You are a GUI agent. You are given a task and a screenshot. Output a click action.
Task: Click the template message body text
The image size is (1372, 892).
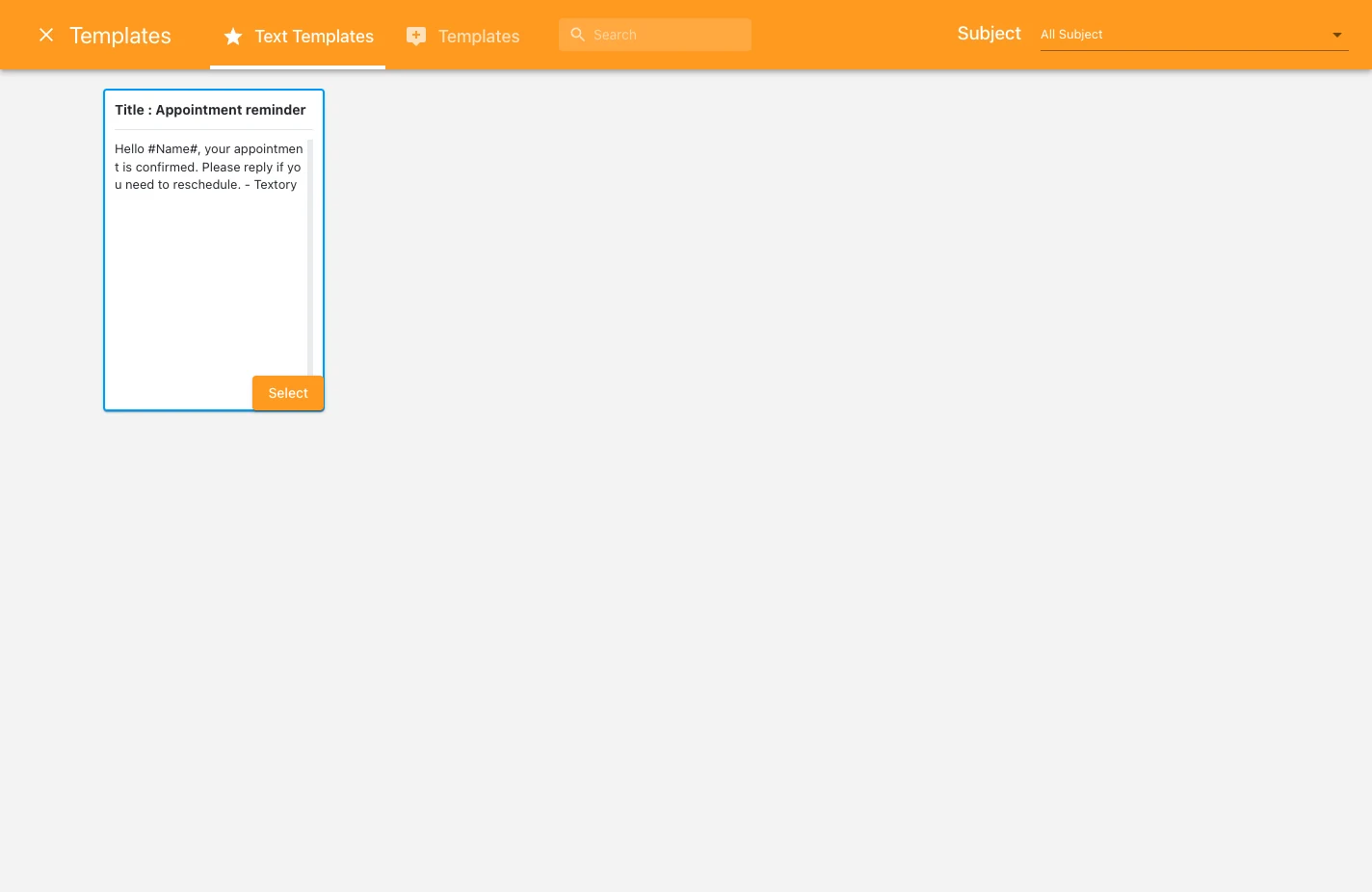point(209,167)
